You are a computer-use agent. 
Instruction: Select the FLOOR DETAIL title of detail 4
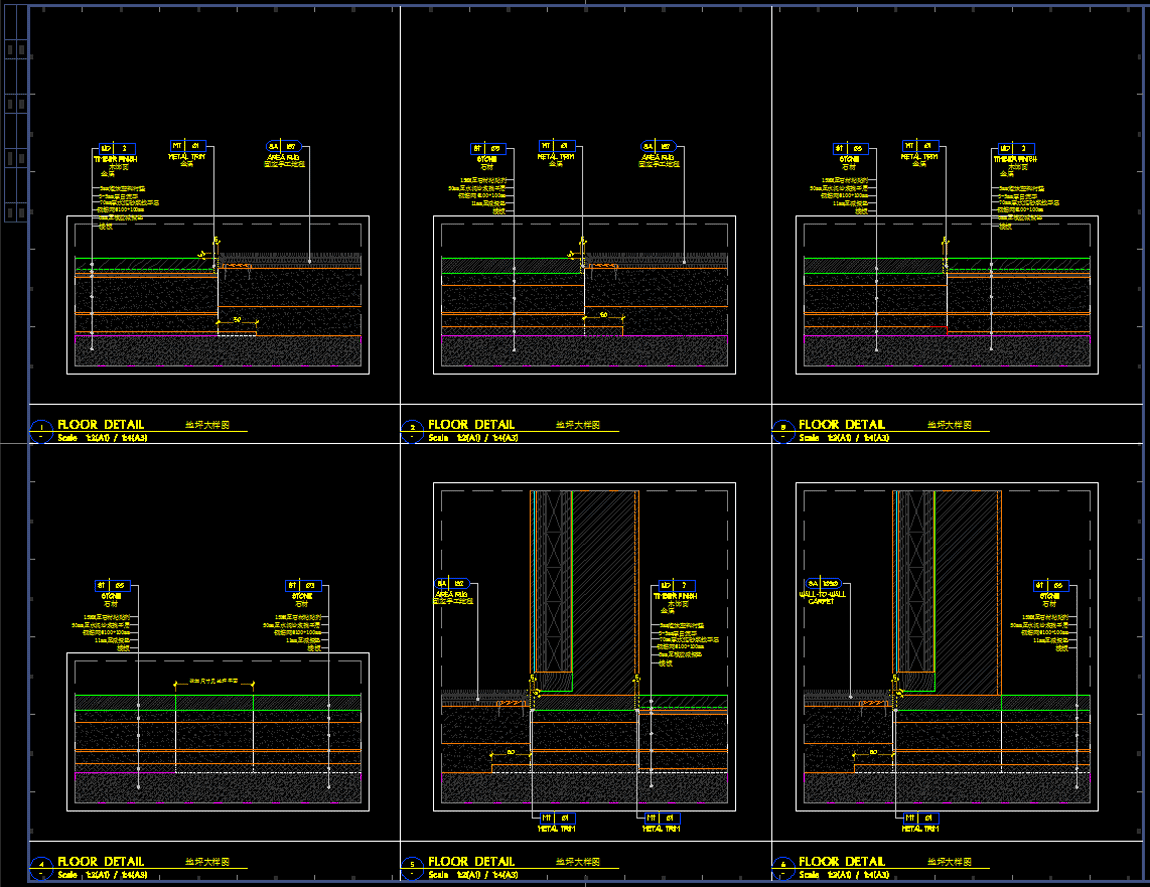click(101, 861)
